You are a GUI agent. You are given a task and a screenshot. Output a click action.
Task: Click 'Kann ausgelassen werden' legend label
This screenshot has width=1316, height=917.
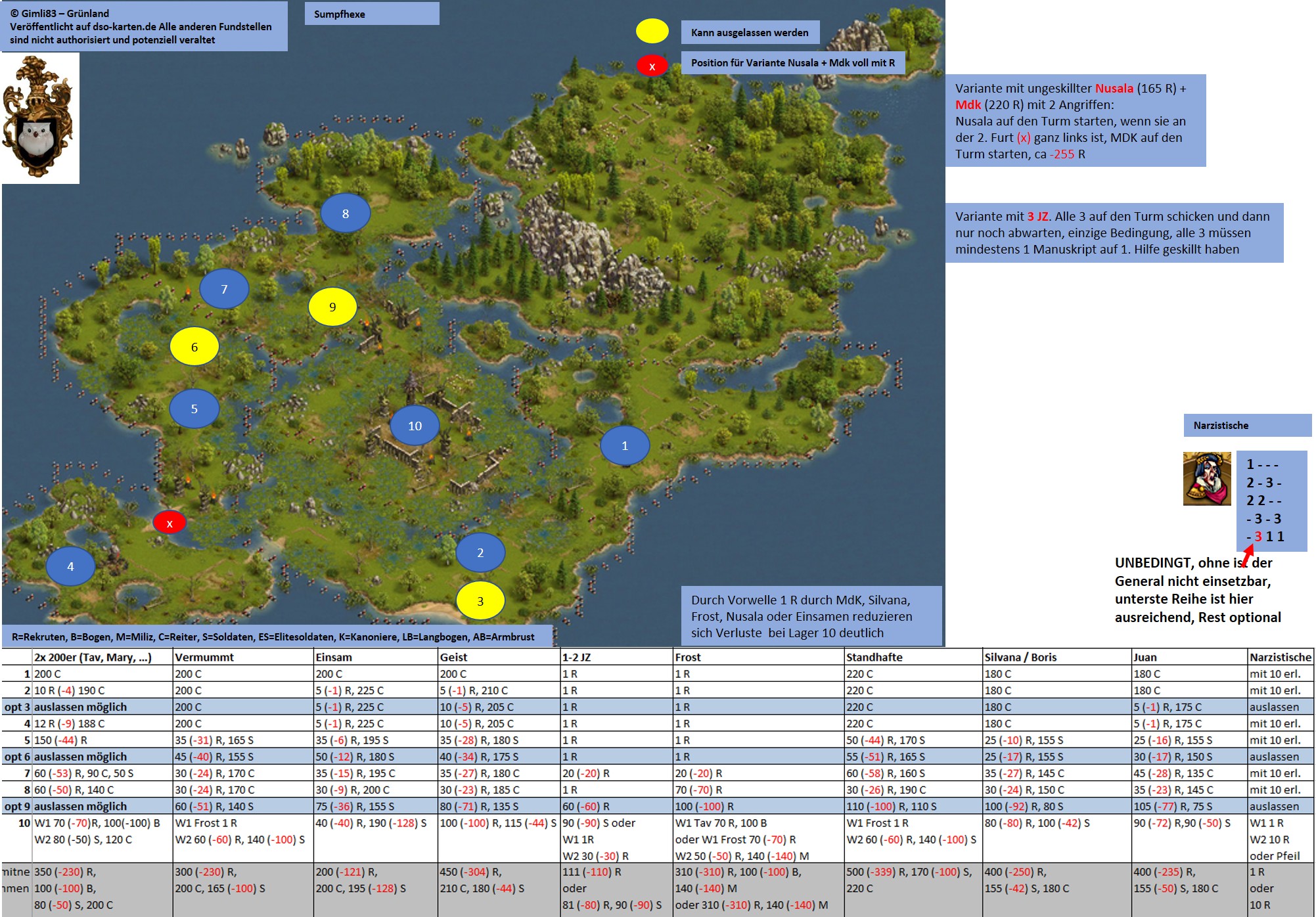coord(750,32)
